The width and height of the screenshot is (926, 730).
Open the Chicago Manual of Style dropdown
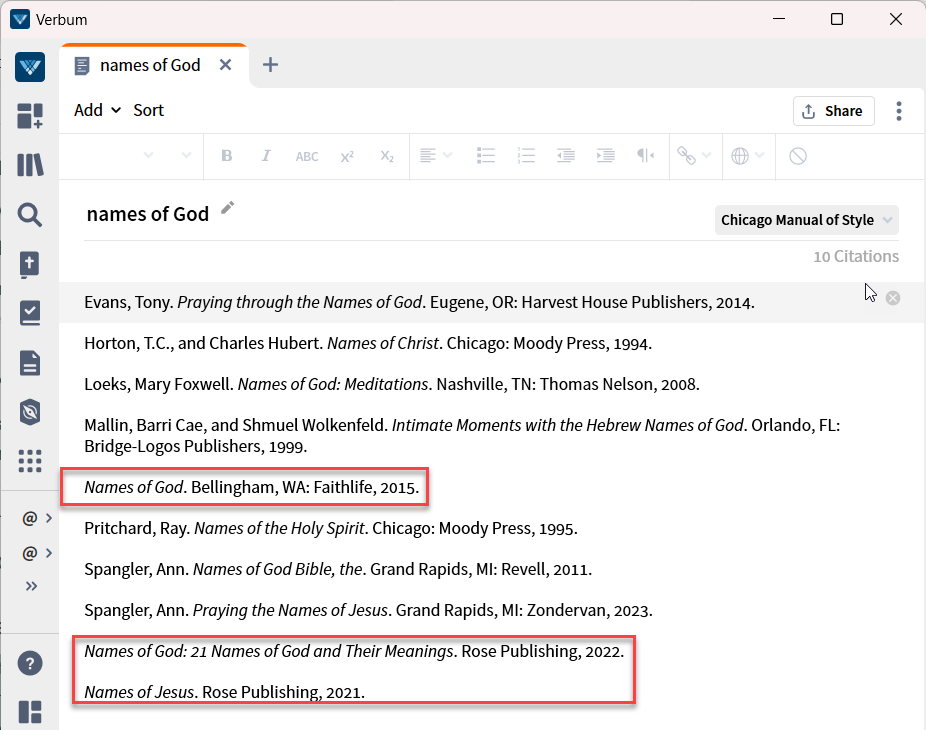807,220
